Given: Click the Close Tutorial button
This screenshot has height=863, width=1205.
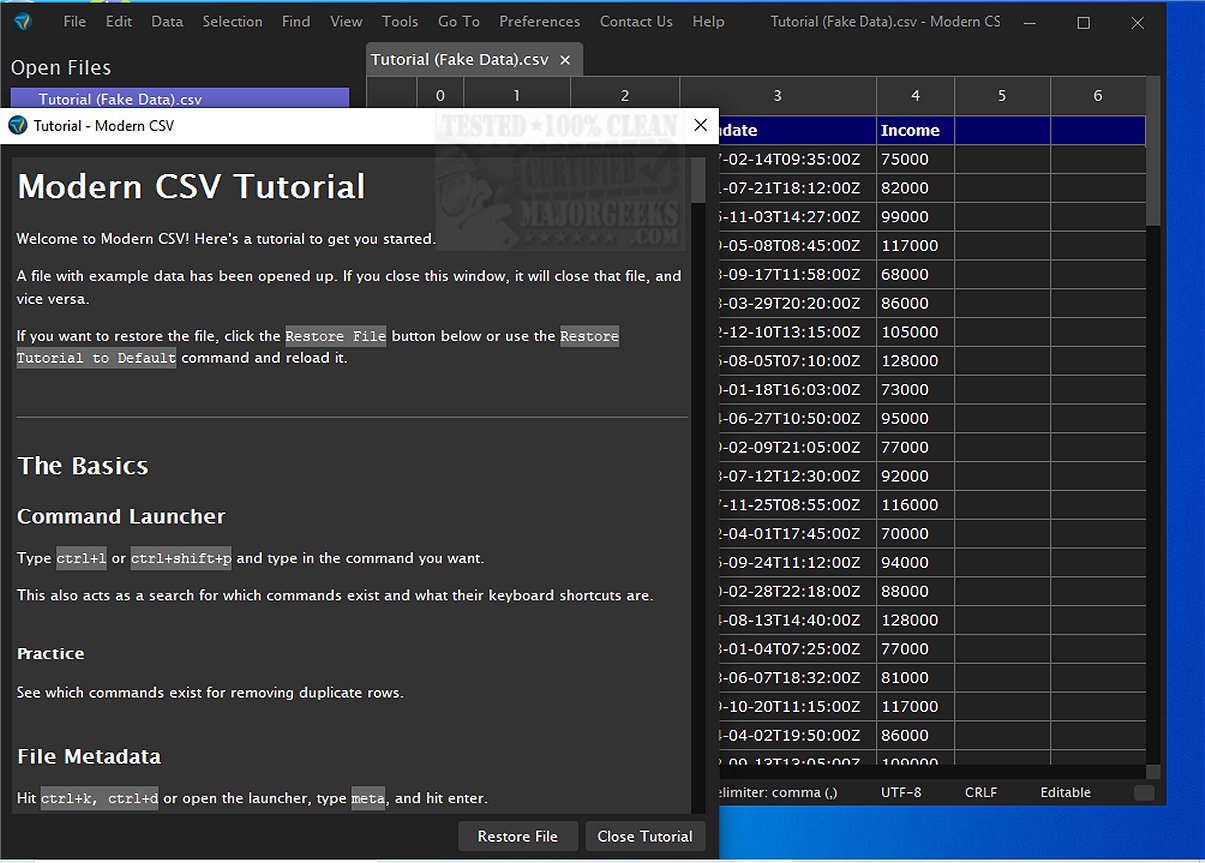Looking at the screenshot, I should click(645, 836).
